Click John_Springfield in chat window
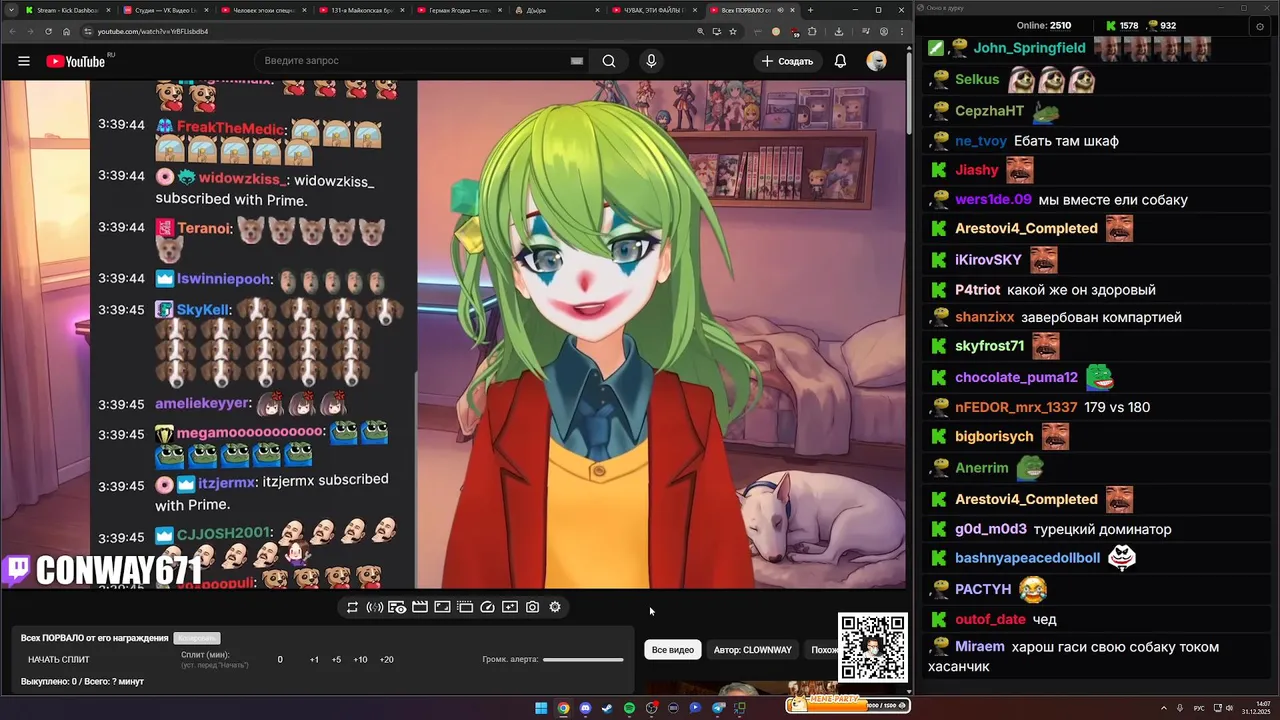 [x=1029, y=48]
